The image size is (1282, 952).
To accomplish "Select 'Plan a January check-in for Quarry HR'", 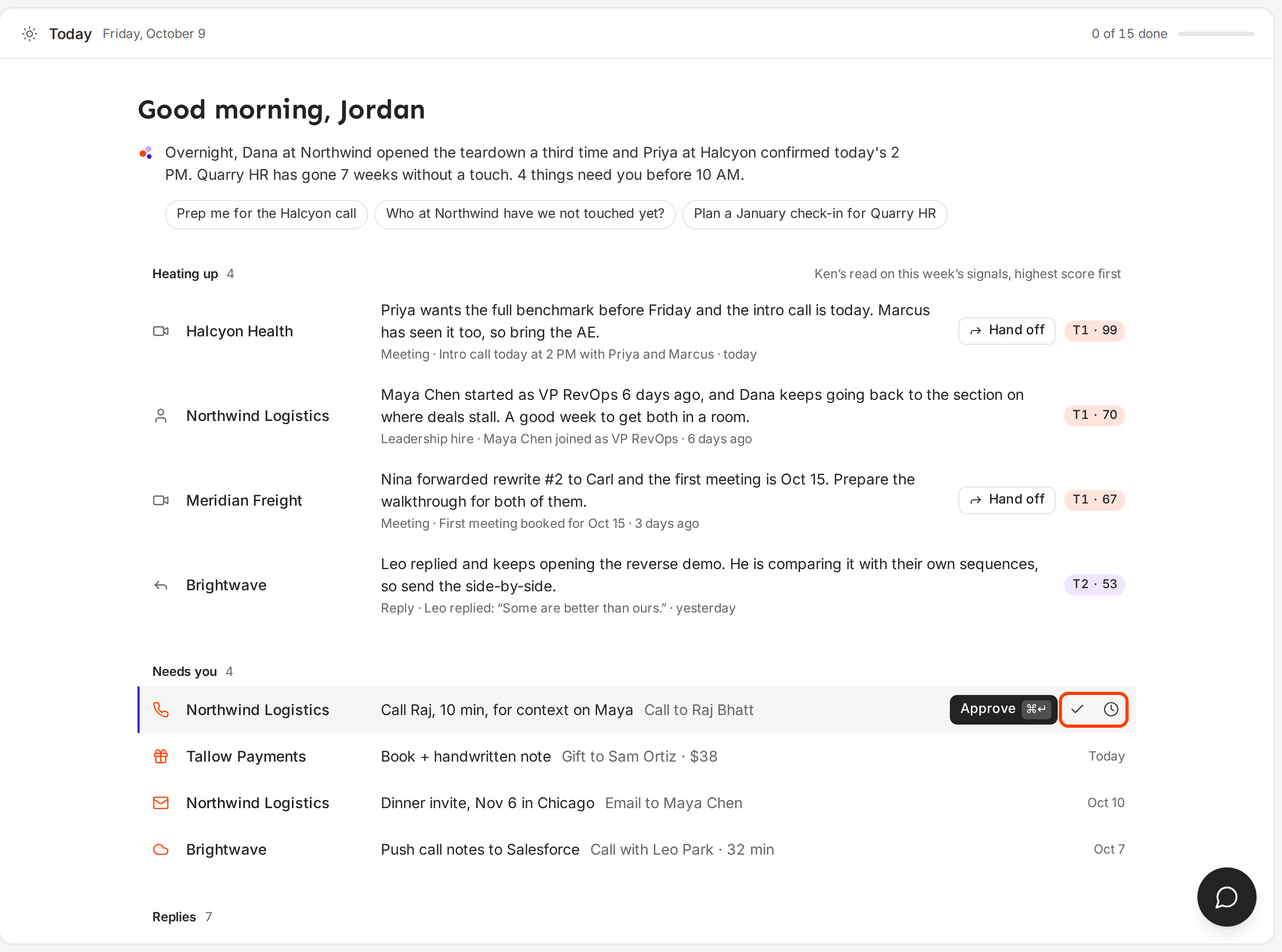I will pyautogui.click(x=814, y=214).
